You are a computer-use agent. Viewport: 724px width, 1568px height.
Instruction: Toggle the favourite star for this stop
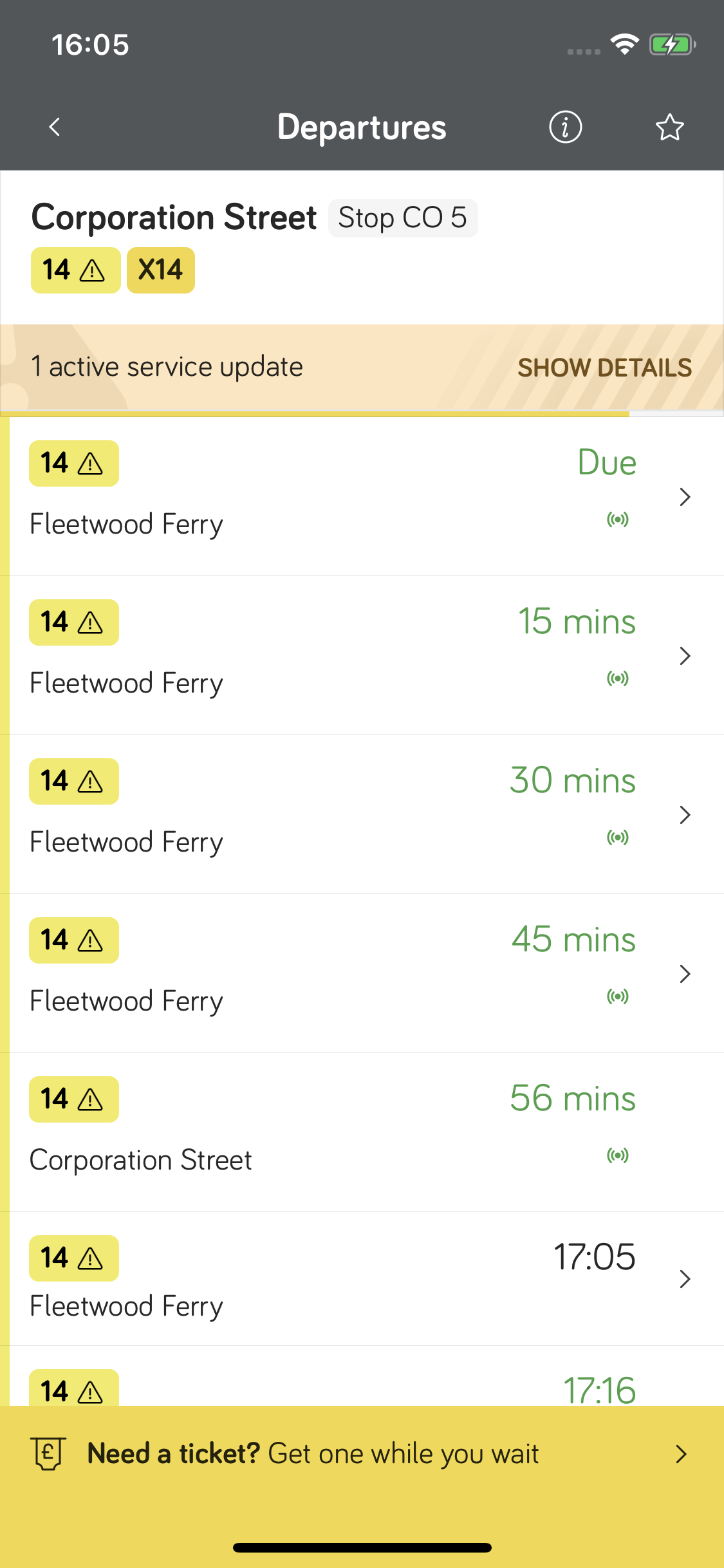[669, 127]
